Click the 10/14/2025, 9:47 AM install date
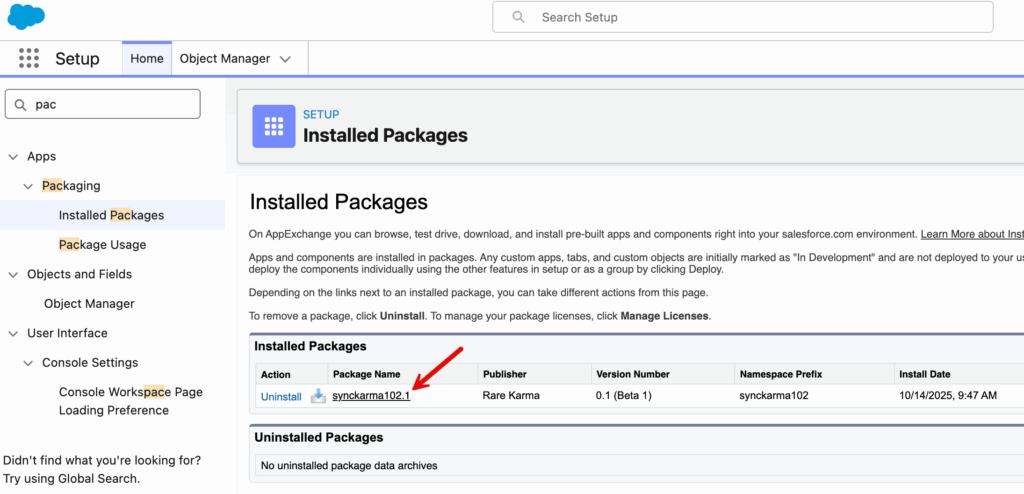 coord(948,395)
